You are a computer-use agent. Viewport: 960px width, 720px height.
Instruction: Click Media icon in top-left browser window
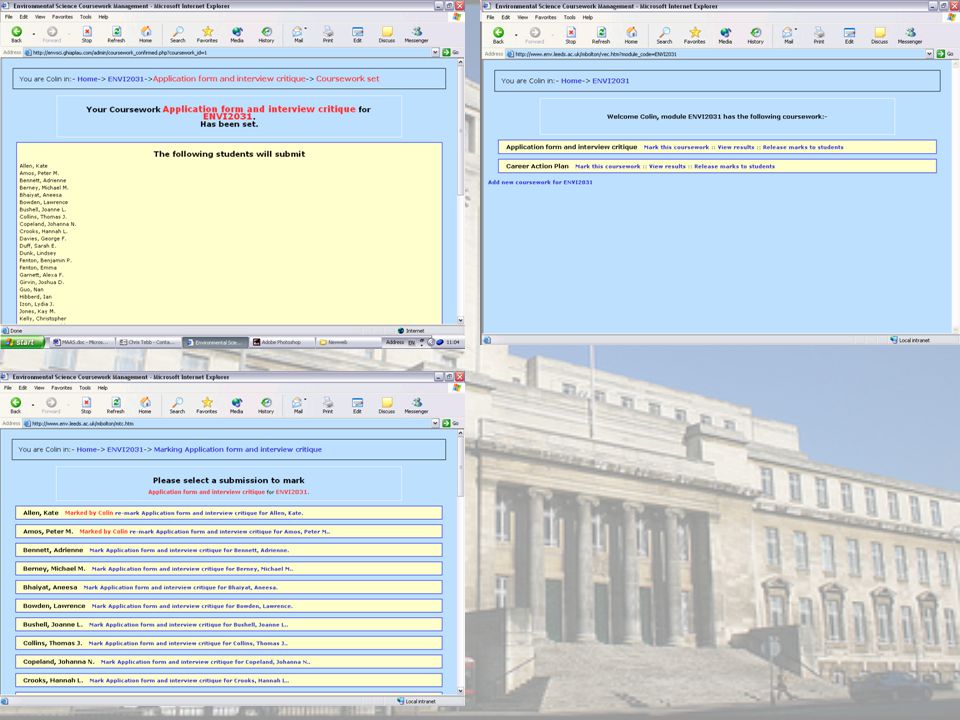pyautogui.click(x=237, y=34)
